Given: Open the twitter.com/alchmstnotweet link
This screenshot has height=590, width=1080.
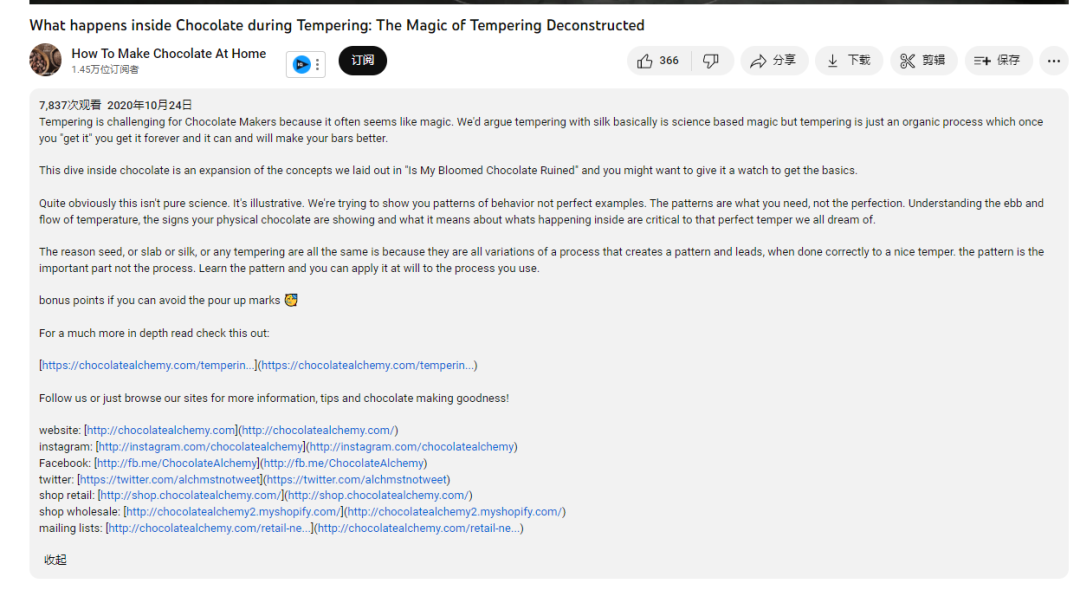Looking at the screenshot, I should (x=171, y=480).
